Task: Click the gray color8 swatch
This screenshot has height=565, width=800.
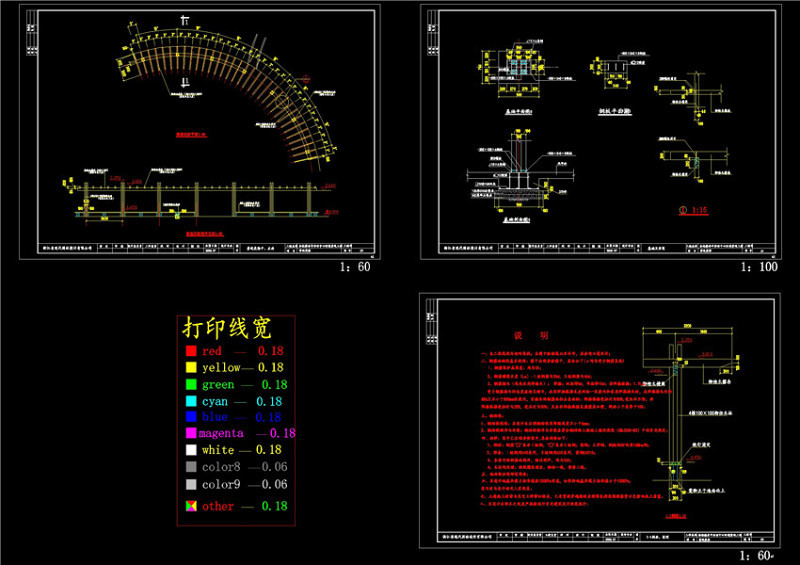Action: [189, 466]
